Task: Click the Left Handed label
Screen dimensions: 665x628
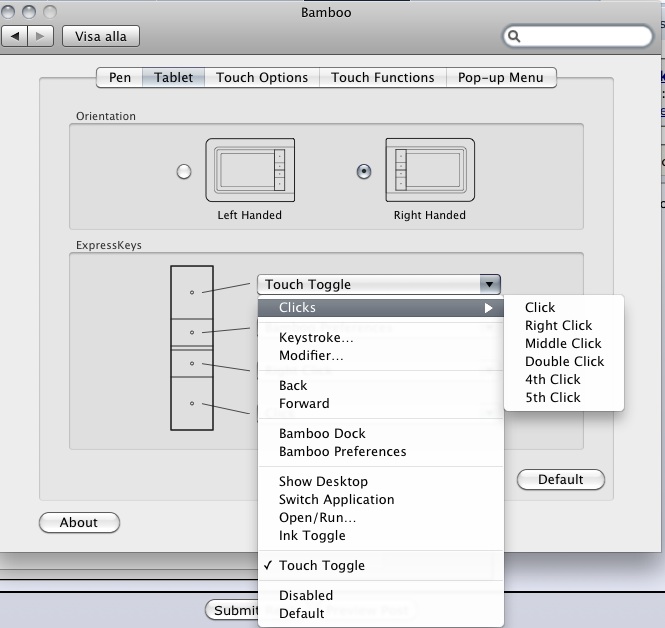Action: tap(249, 215)
